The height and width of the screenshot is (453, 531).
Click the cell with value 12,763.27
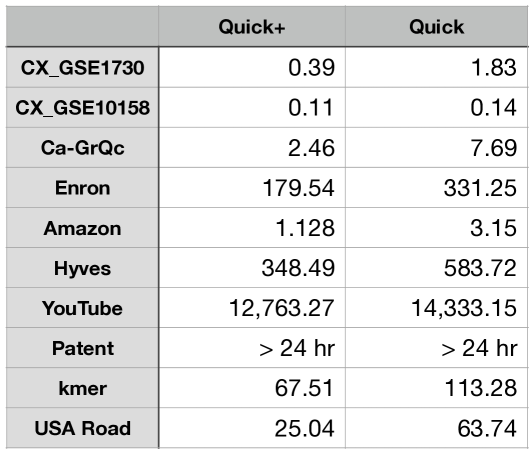[252, 308]
